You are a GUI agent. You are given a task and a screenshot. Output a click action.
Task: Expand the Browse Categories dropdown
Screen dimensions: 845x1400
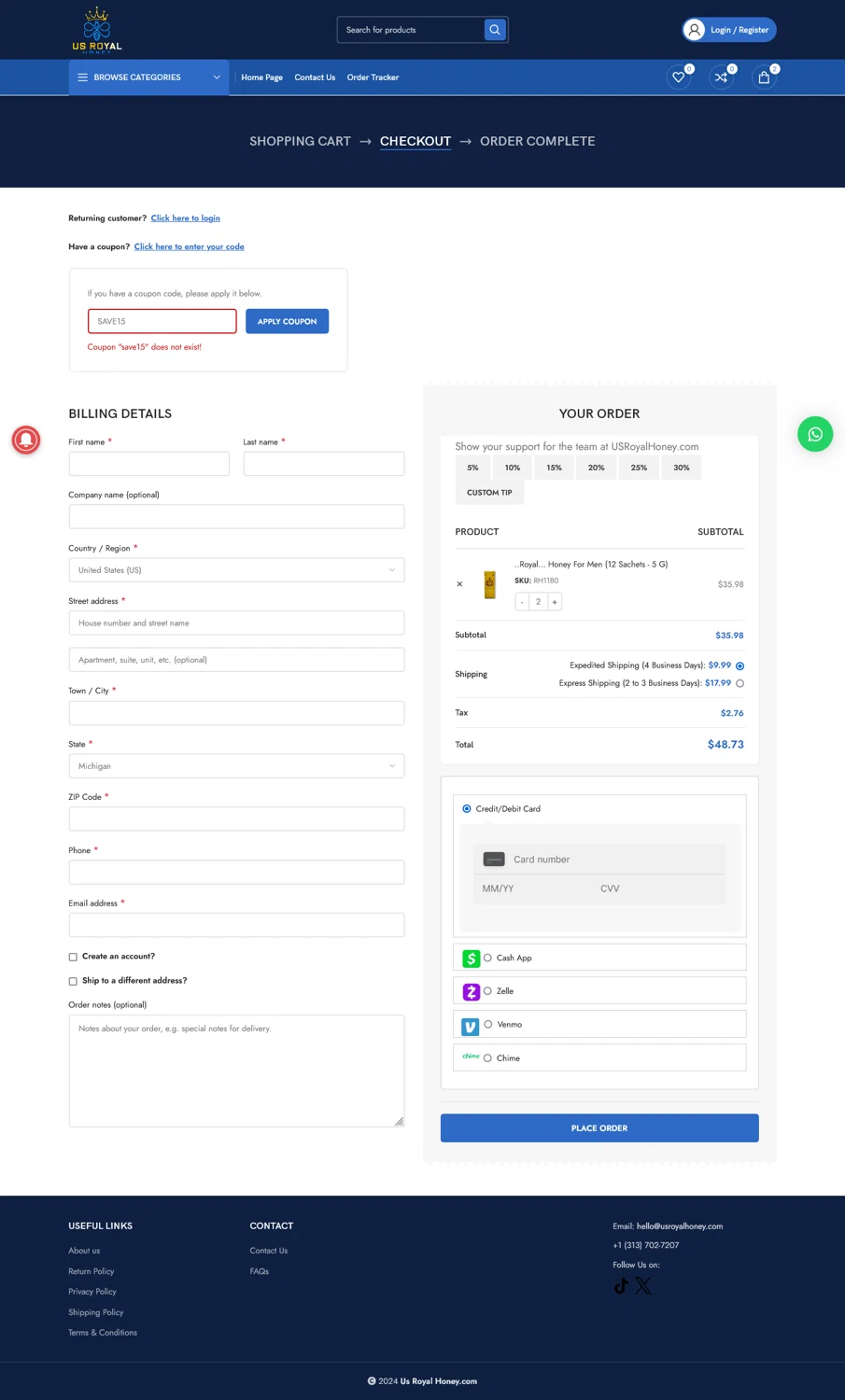tap(148, 77)
